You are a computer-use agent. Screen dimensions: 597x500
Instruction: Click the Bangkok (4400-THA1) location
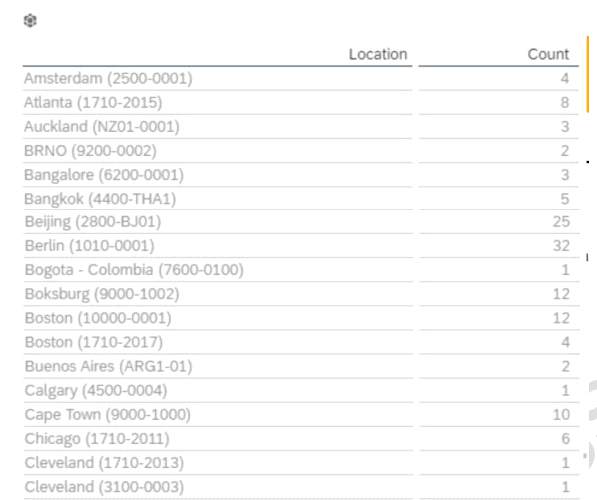pyautogui.click(x=100, y=199)
